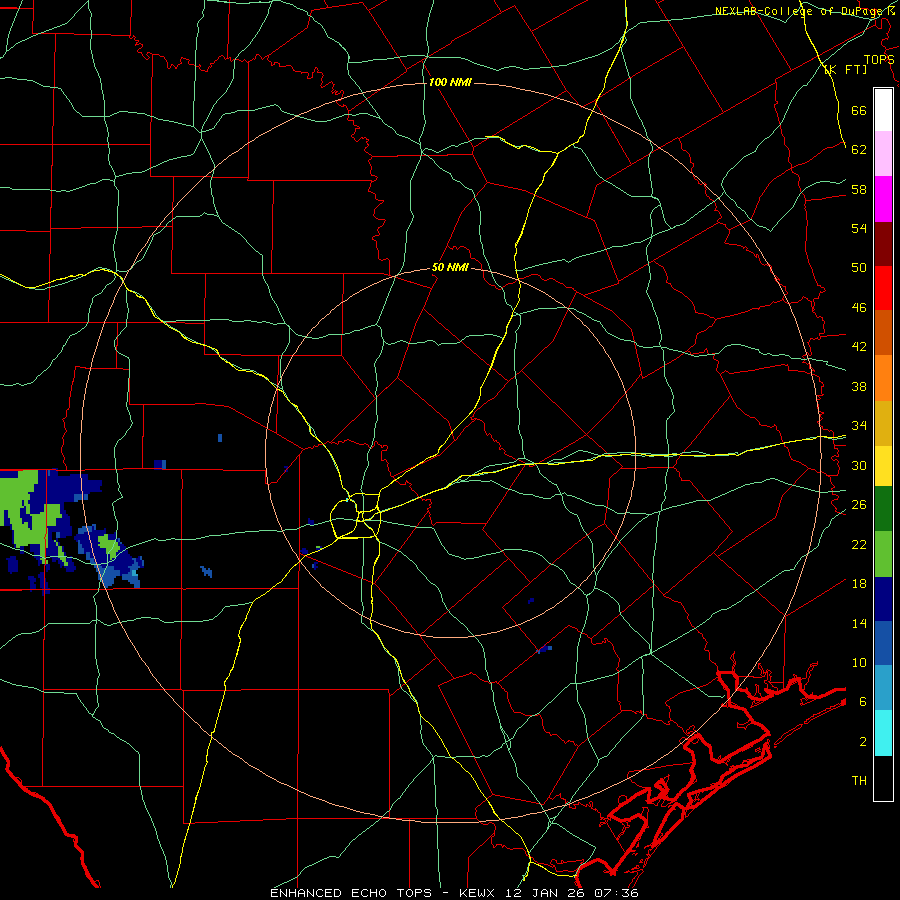Click the cyan 2 kft color band
Viewport: 900px width, 900px height.
click(883, 733)
